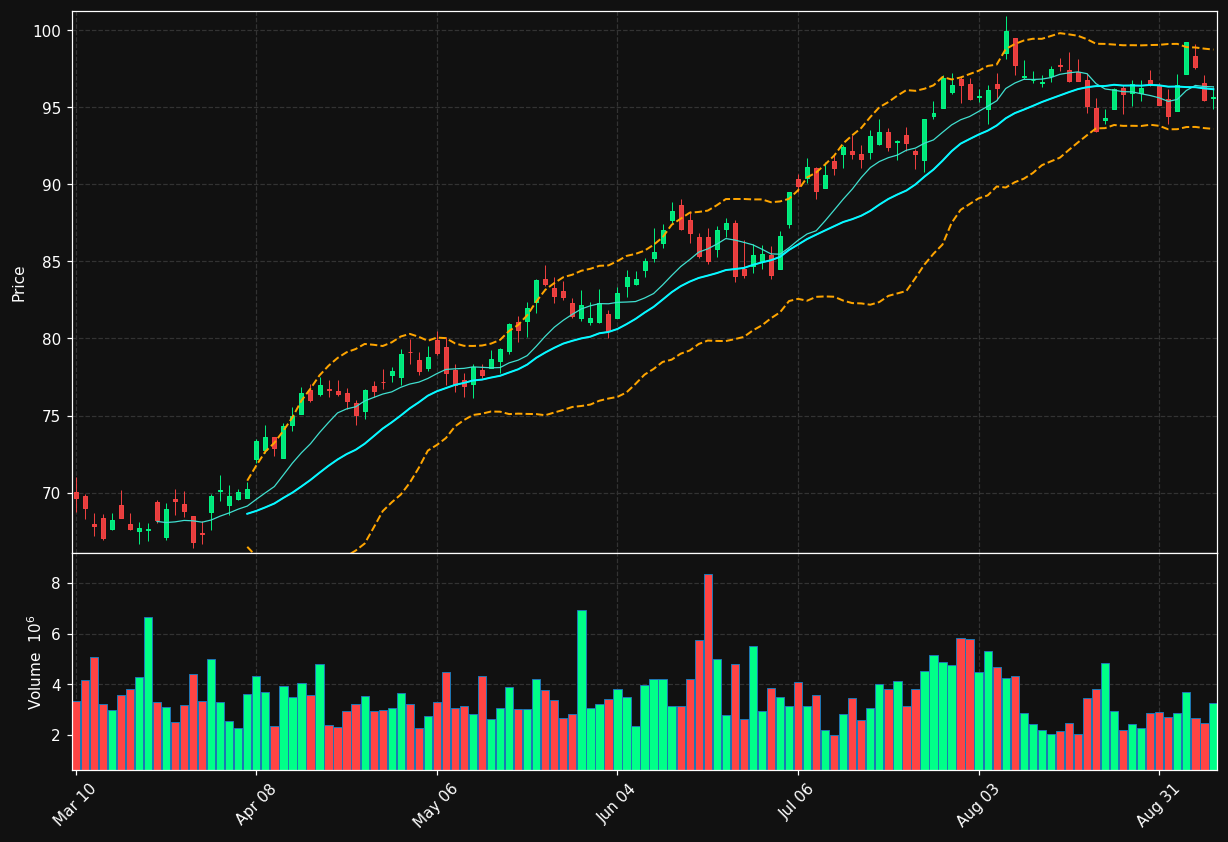Screen dimensions: 1228x842
Task: Click the 100 price axis label
Action: pos(47,31)
